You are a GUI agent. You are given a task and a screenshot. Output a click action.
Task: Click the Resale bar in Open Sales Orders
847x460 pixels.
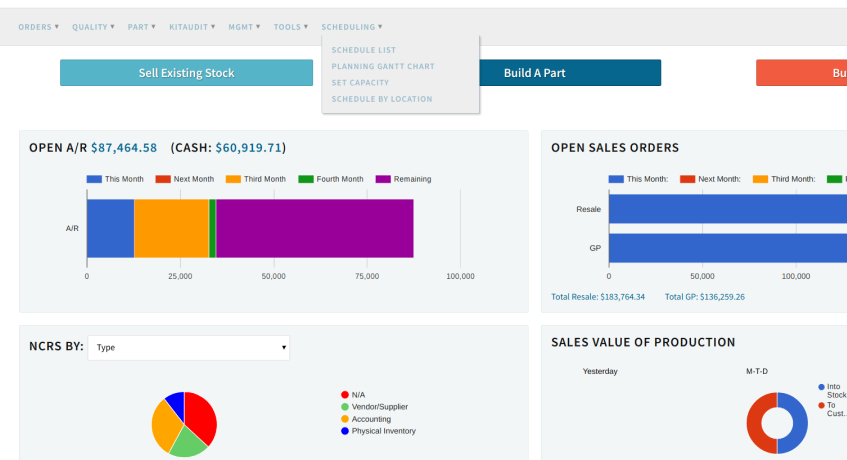tap(727, 209)
